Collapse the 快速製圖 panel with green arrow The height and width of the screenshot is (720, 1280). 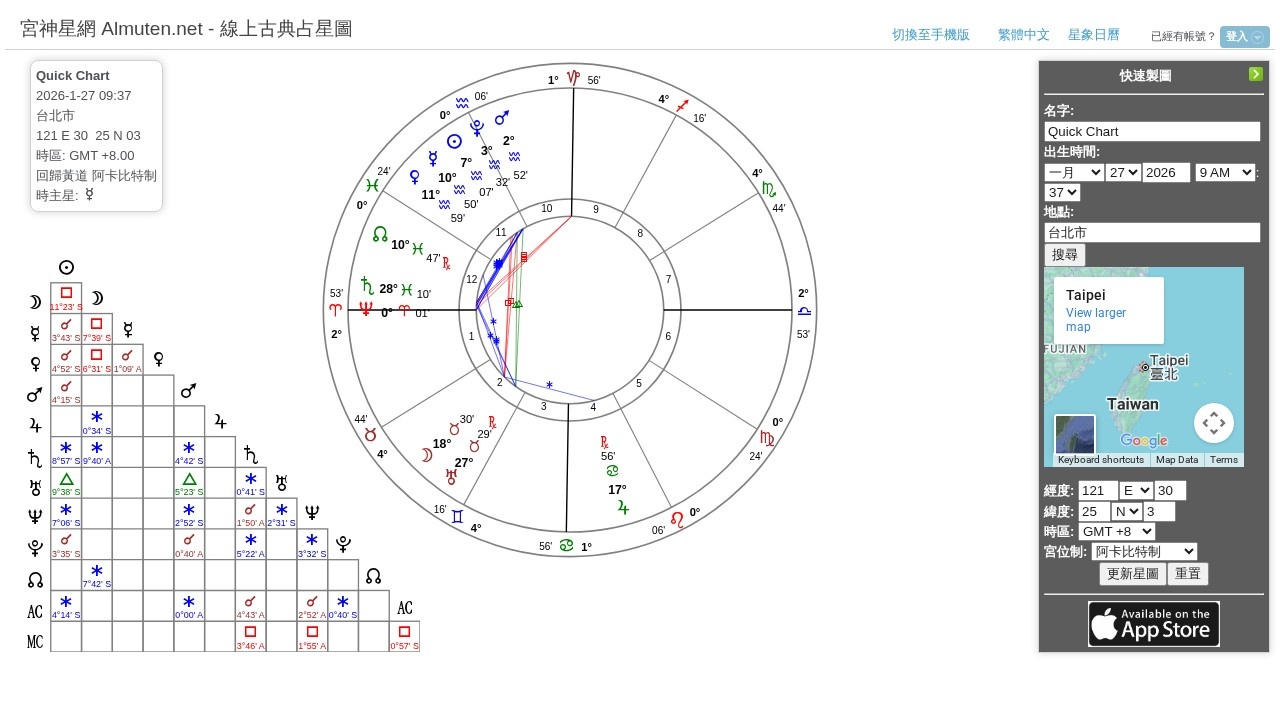(x=1256, y=74)
